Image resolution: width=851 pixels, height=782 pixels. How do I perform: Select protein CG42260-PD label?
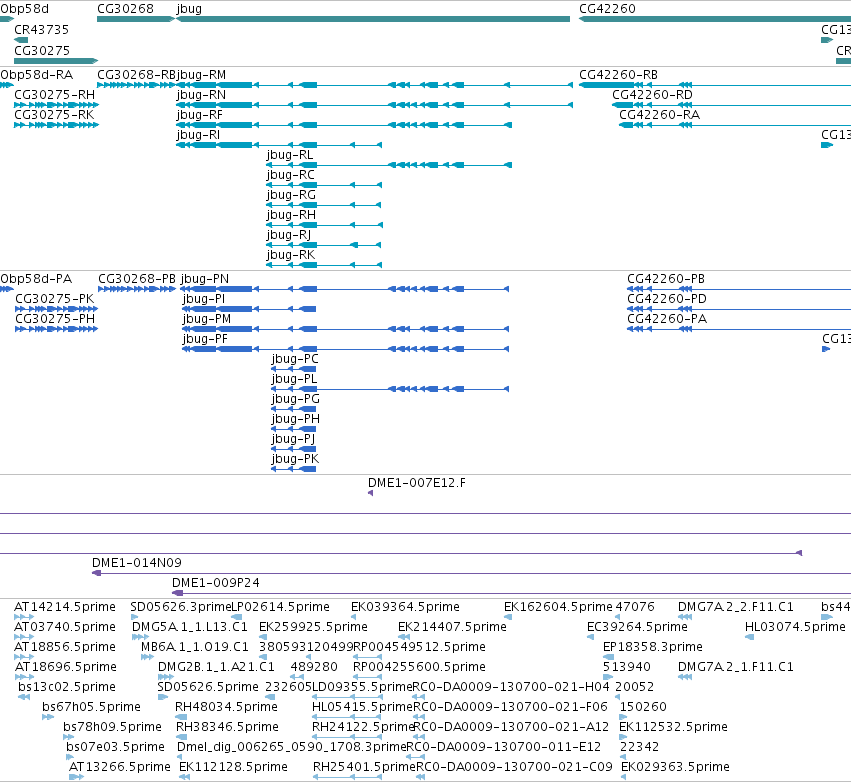(667, 299)
